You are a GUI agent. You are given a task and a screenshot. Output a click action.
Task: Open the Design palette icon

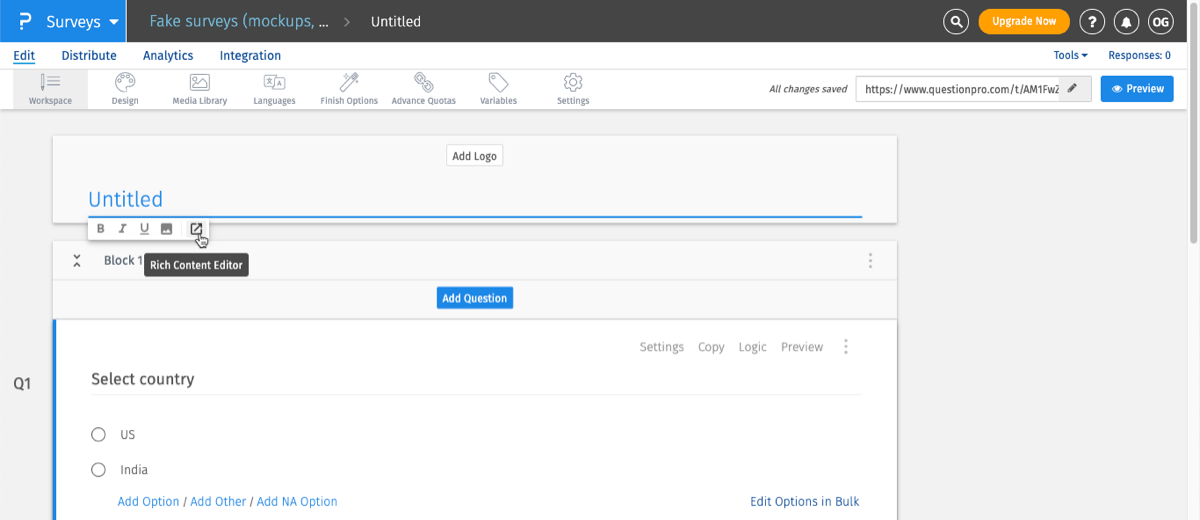(x=125, y=83)
